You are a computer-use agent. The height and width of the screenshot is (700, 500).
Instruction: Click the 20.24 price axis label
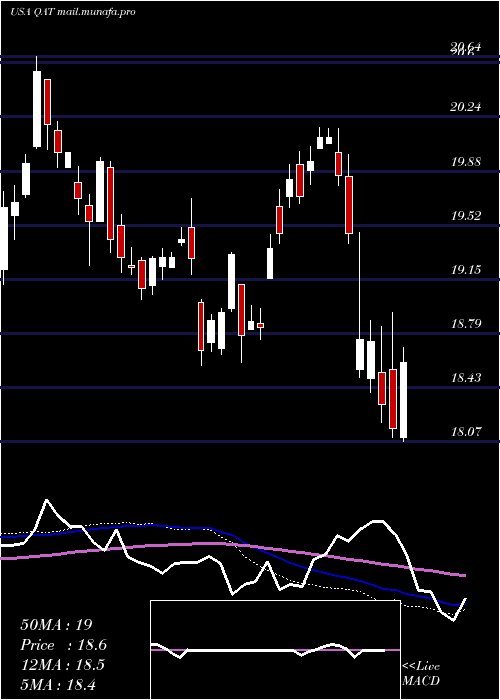466,107
